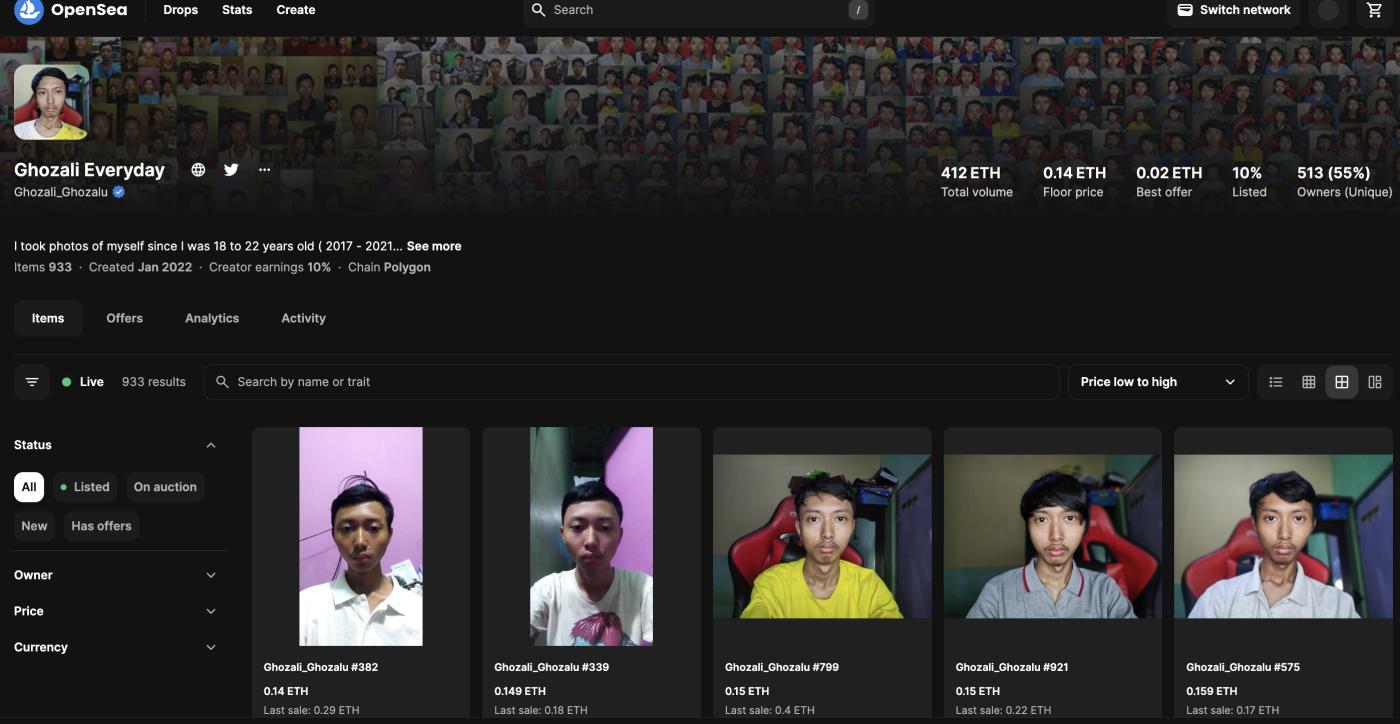Image resolution: width=1400 pixels, height=724 pixels.
Task: Toggle the On auction status filter
Action: (165, 487)
